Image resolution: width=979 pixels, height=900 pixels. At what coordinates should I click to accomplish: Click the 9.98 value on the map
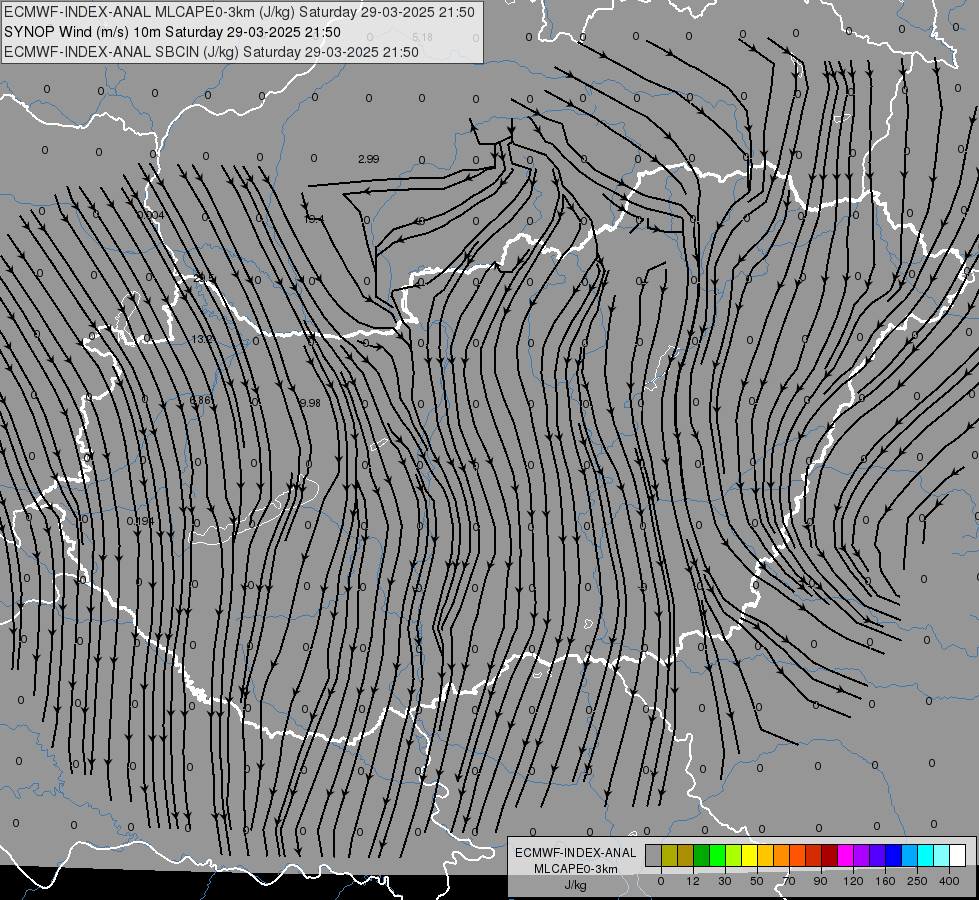pyautogui.click(x=310, y=403)
